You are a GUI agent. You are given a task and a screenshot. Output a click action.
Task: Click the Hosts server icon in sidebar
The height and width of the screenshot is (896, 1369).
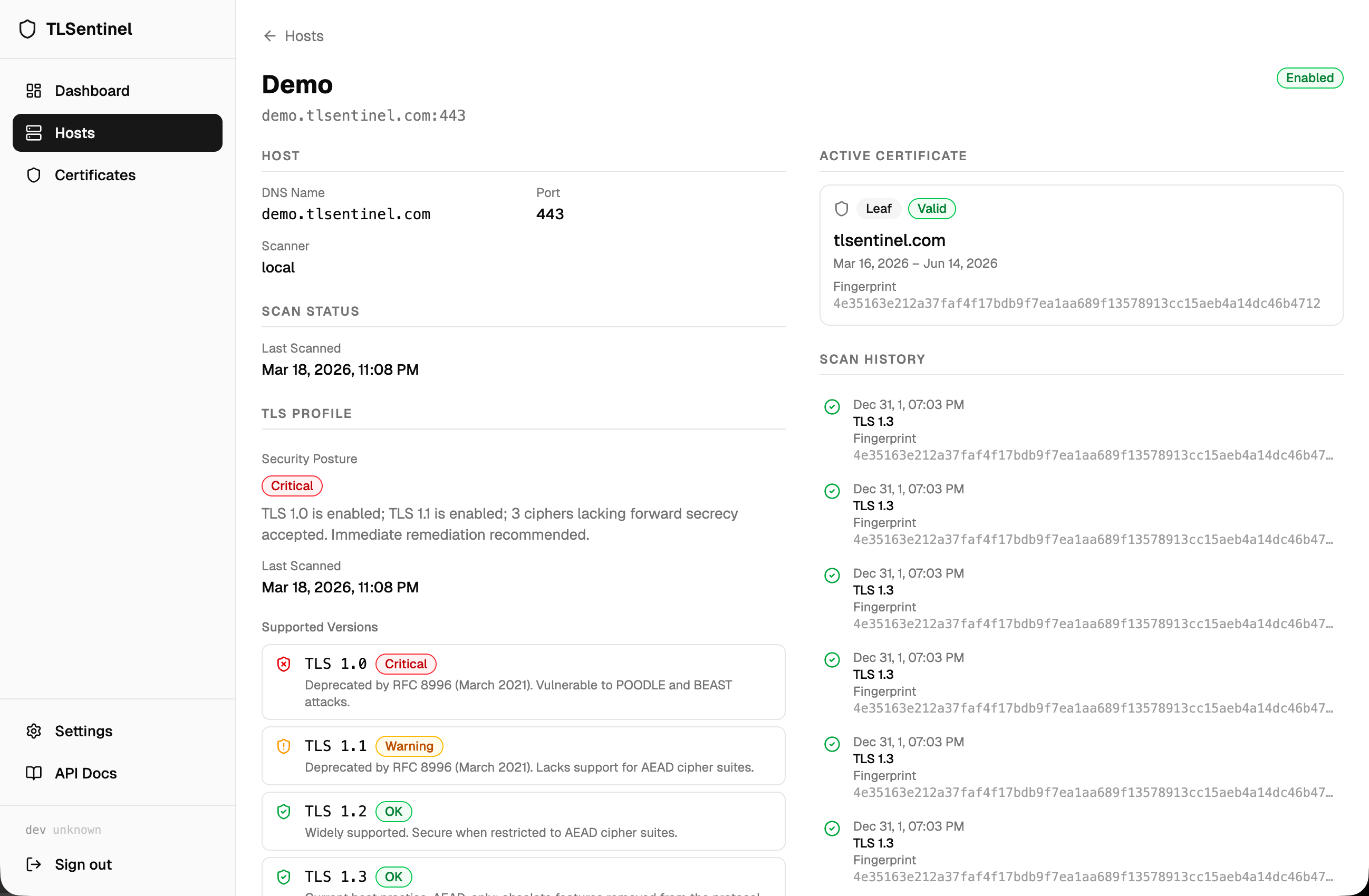34,133
